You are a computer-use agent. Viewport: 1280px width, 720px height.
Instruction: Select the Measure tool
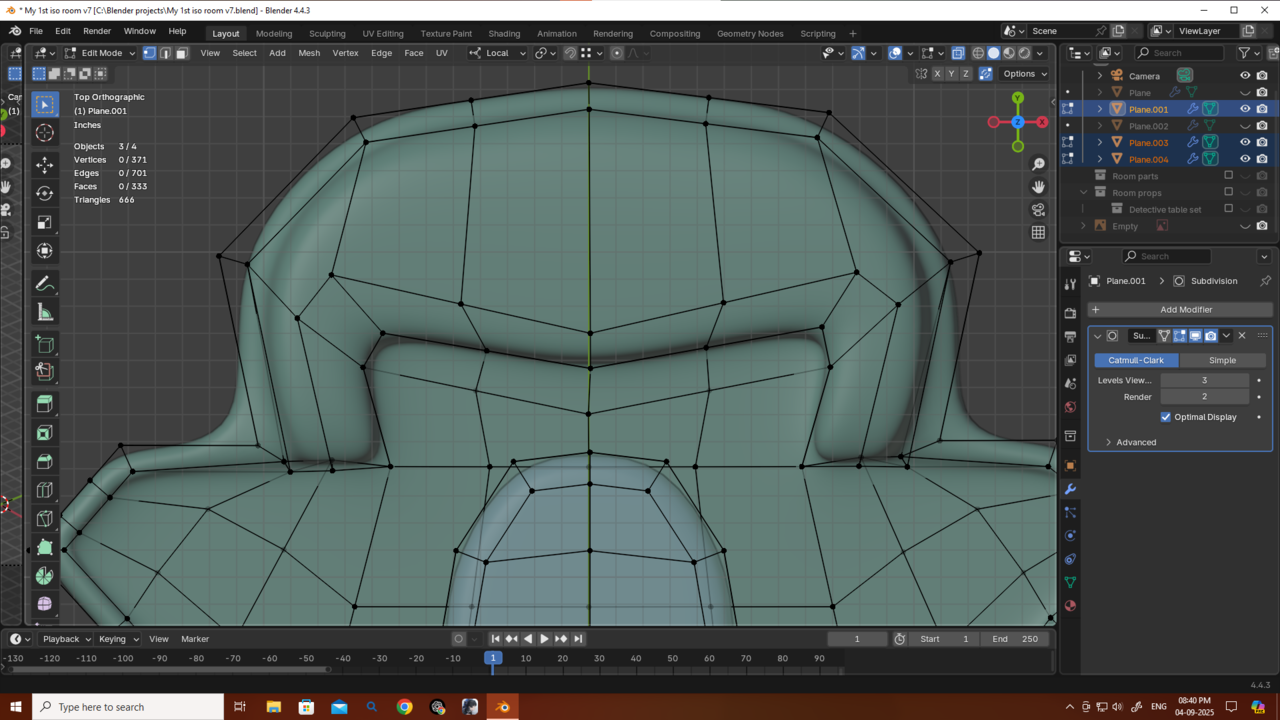point(44,313)
